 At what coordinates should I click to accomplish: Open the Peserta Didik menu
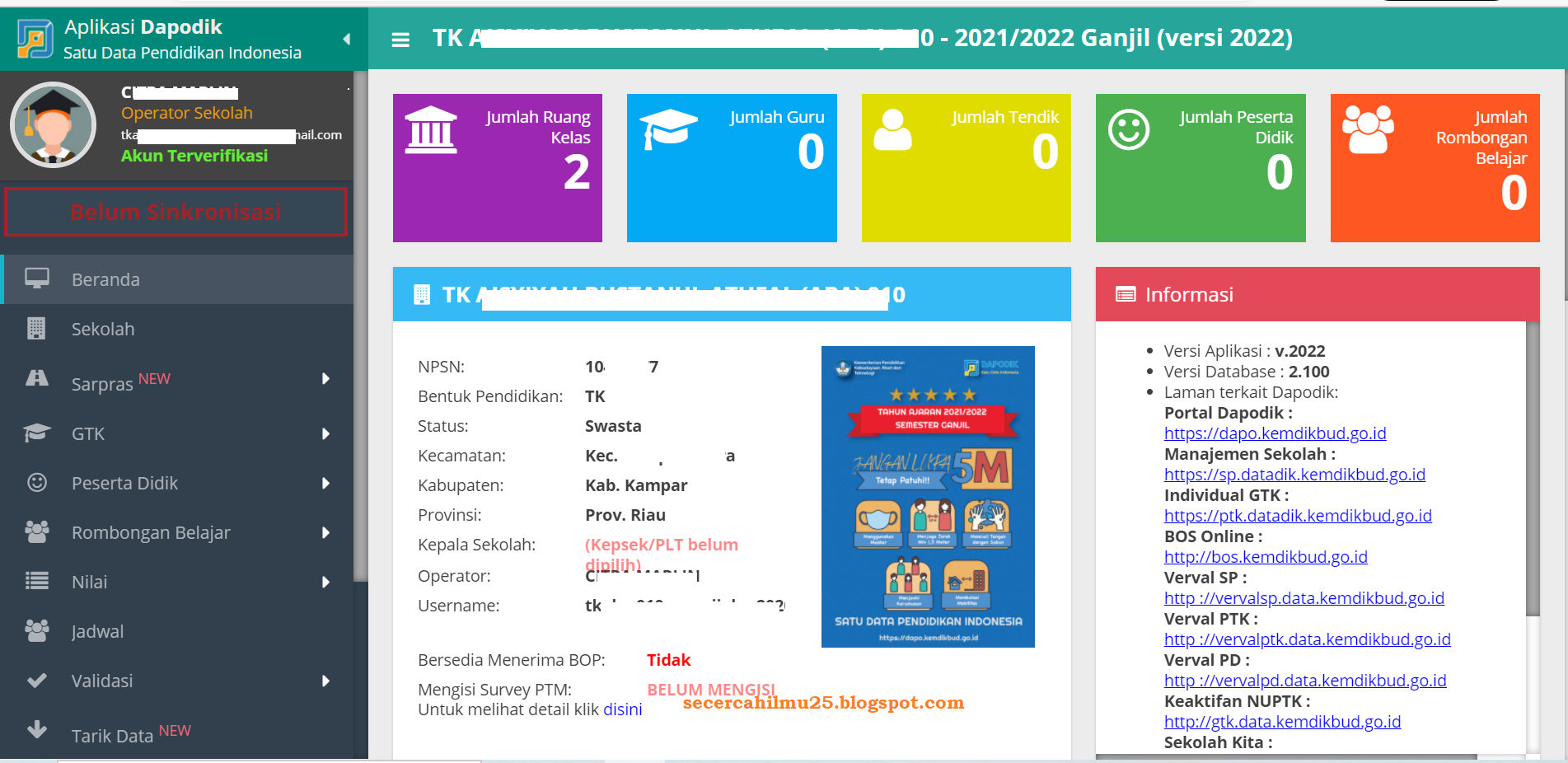click(x=177, y=483)
